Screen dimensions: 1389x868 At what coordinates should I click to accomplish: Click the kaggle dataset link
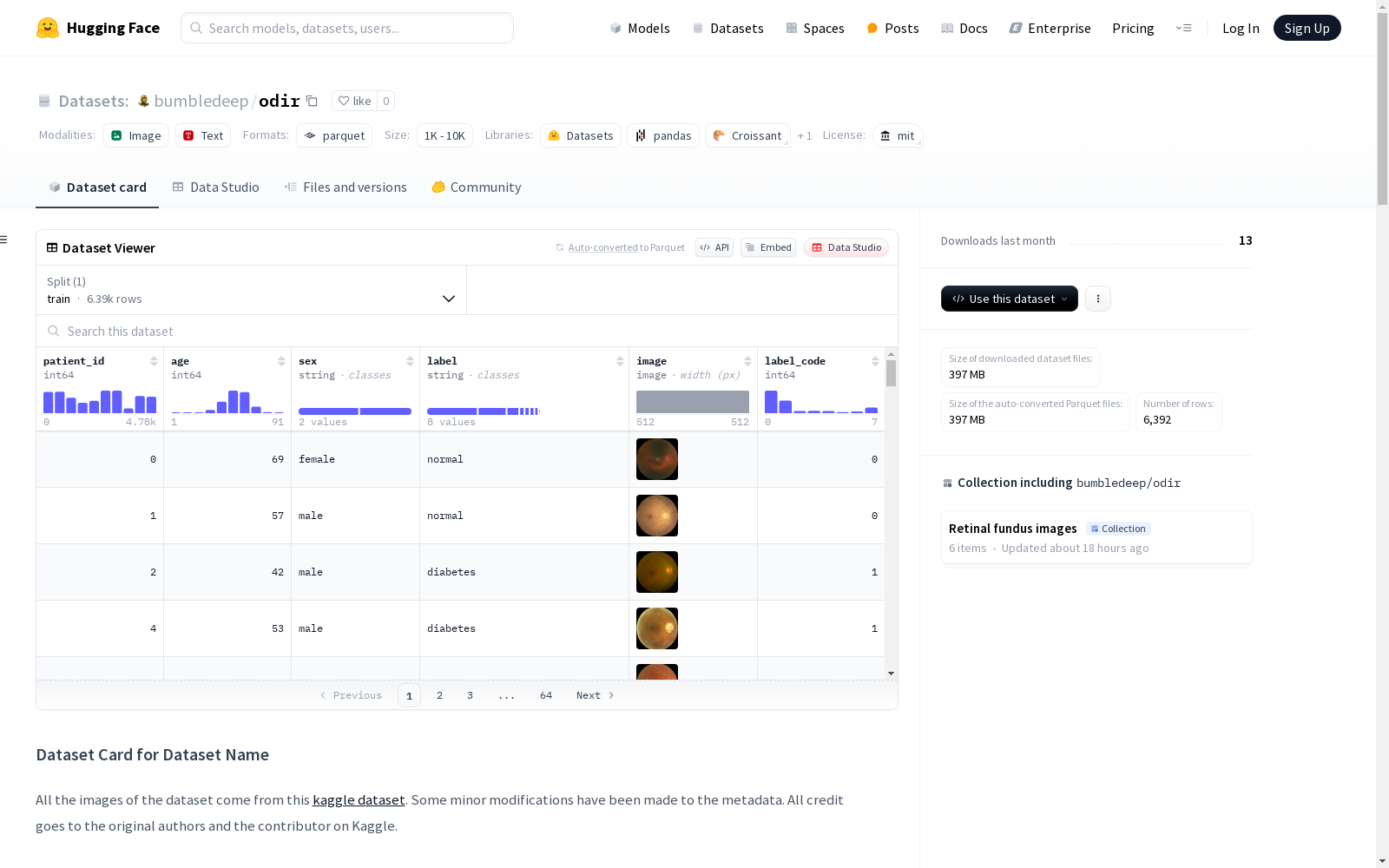(359, 799)
